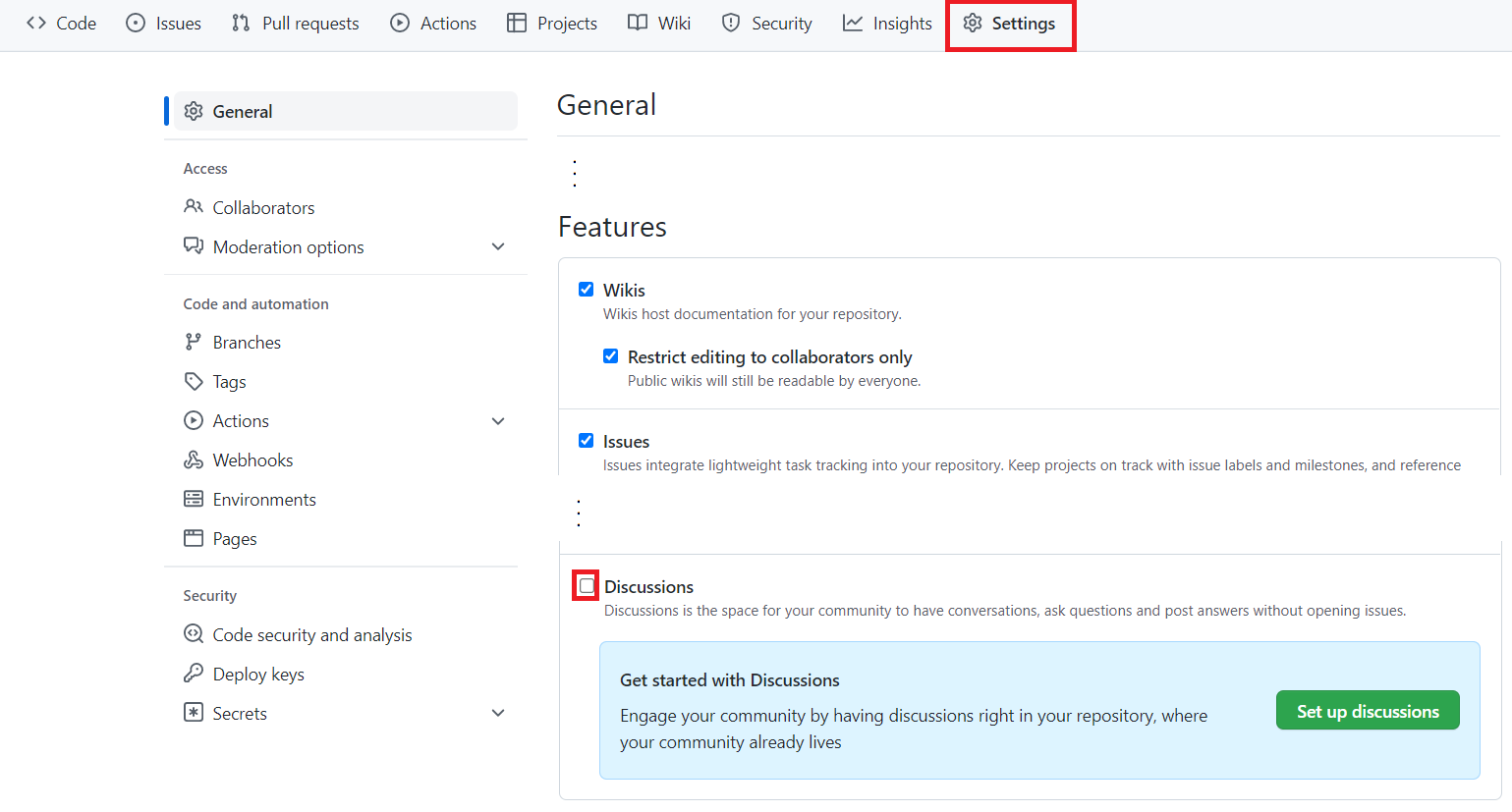Go to the Actions tab
This screenshot has height=812, width=1512.
[x=433, y=23]
